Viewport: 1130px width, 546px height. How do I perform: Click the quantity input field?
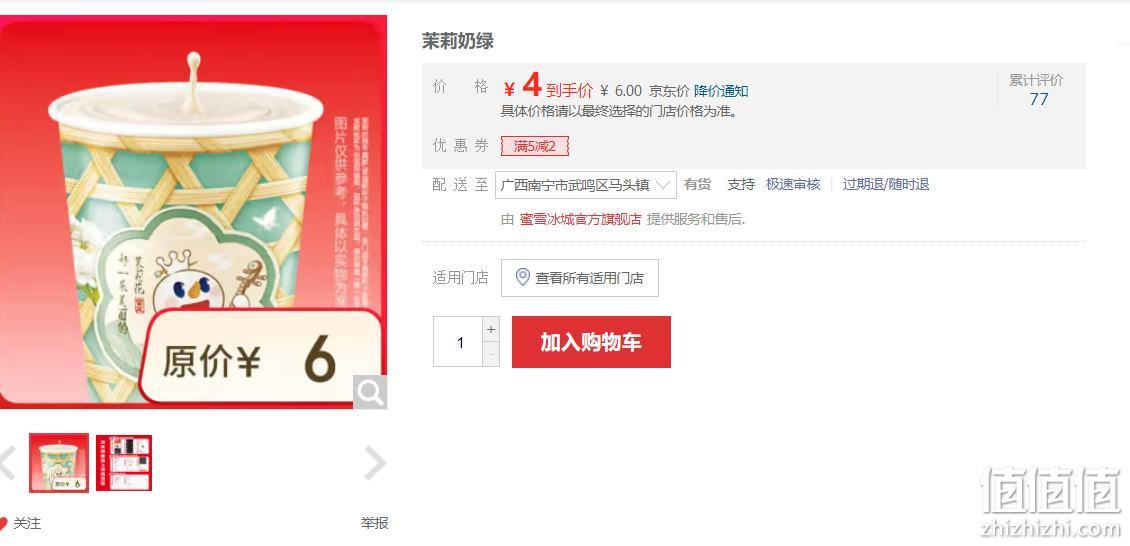point(458,342)
